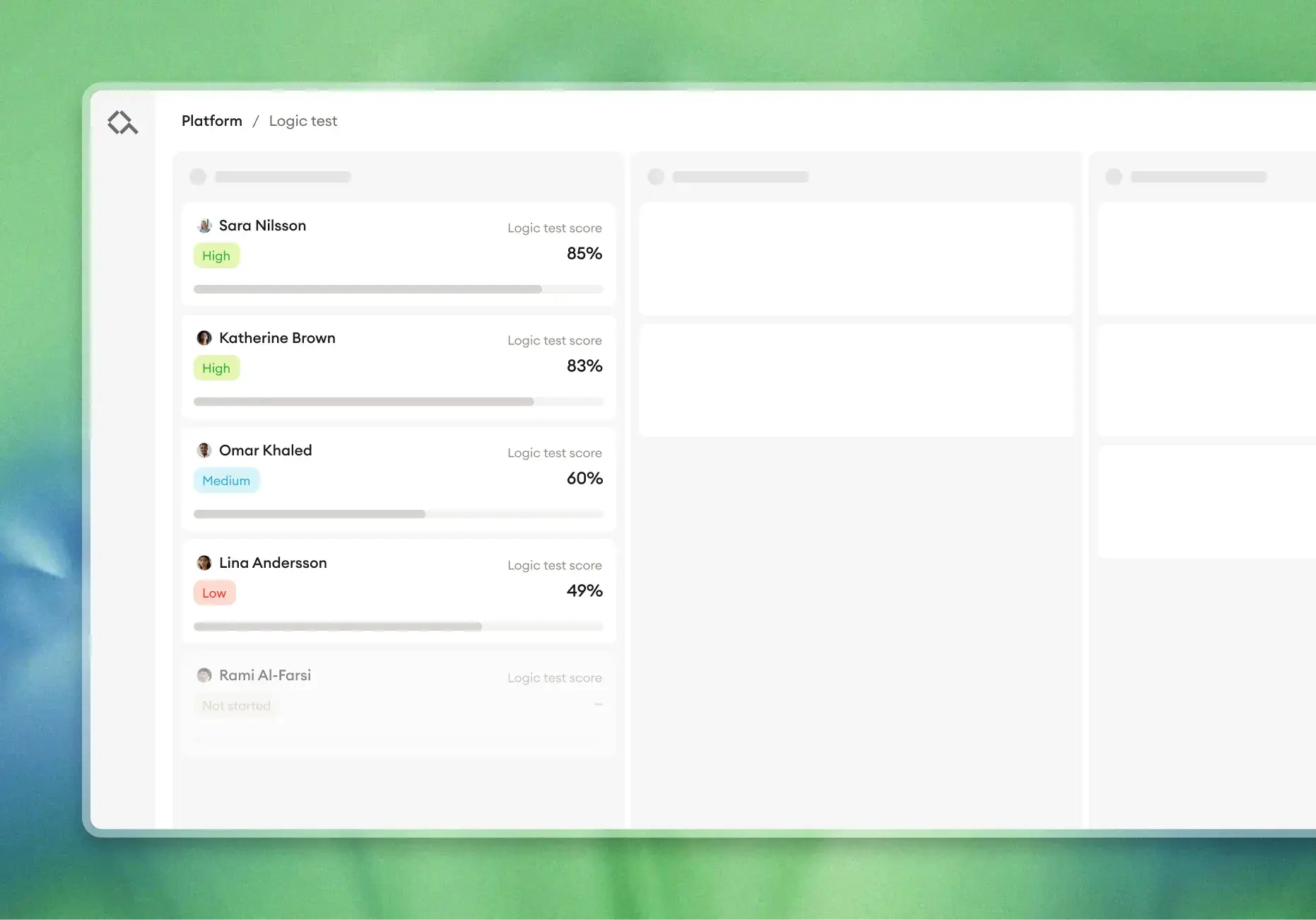Viewport: 1316px width, 920px height.
Task: Toggle the Low badge on Lina Andersson
Action: tap(214, 593)
